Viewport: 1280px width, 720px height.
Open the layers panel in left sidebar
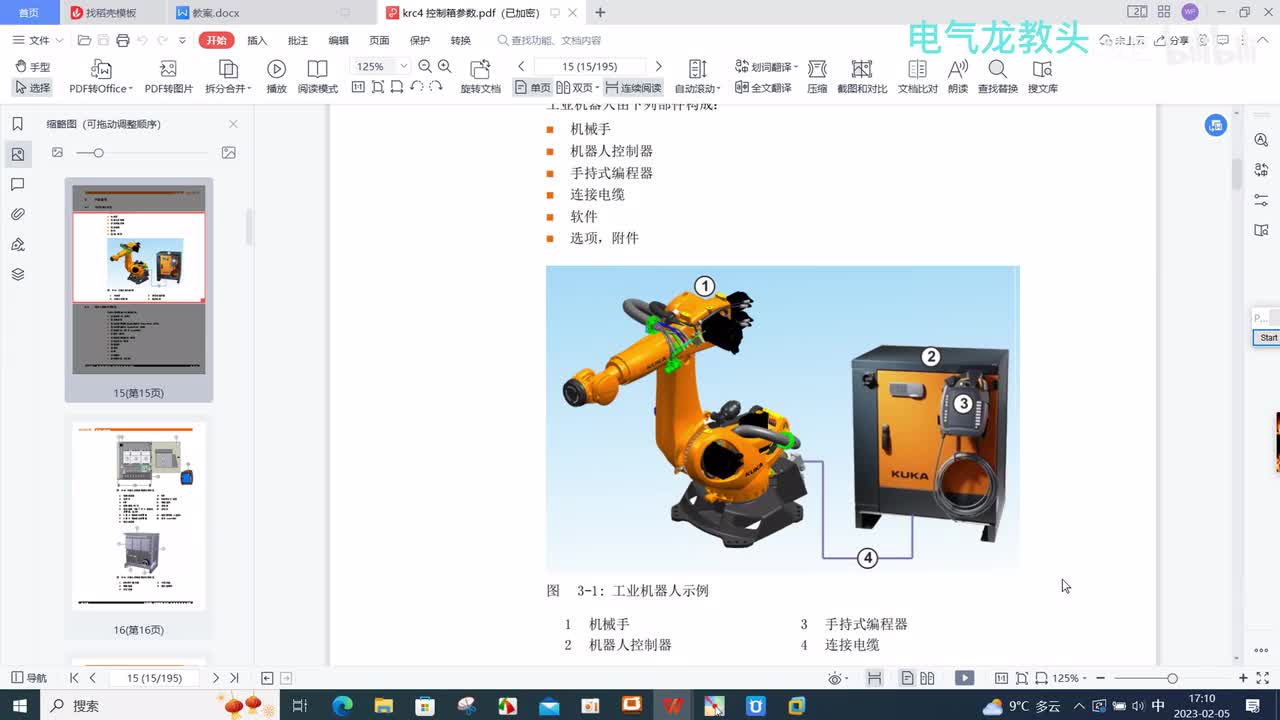[17, 274]
